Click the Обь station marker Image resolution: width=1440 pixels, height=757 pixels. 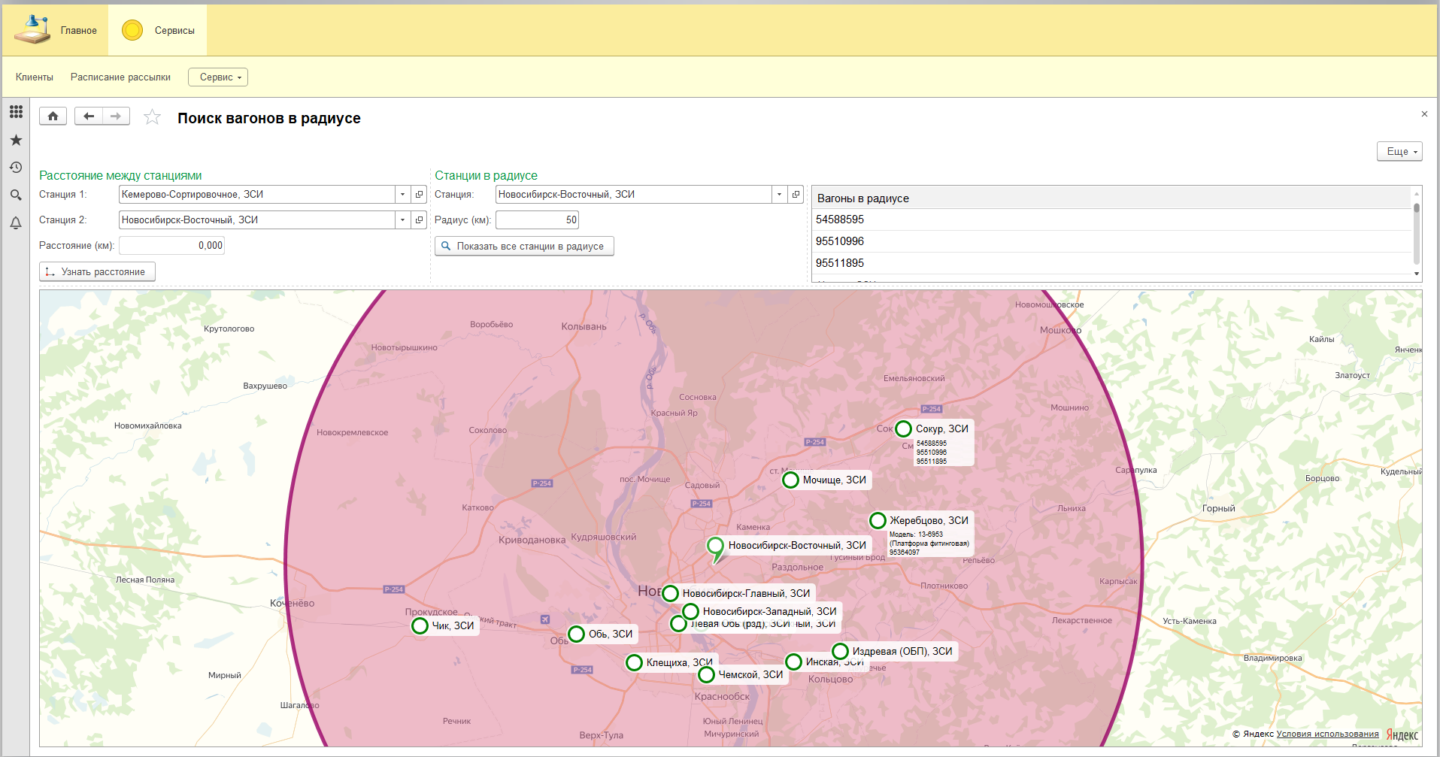pos(576,634)
